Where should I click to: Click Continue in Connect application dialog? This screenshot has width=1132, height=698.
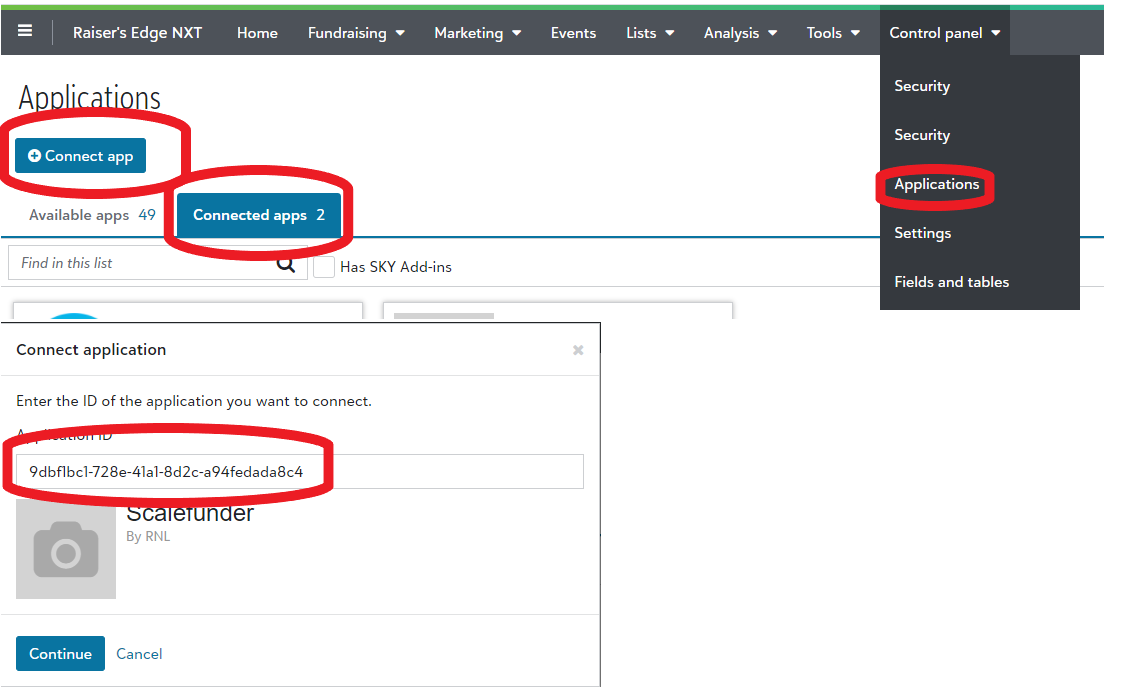60,653
